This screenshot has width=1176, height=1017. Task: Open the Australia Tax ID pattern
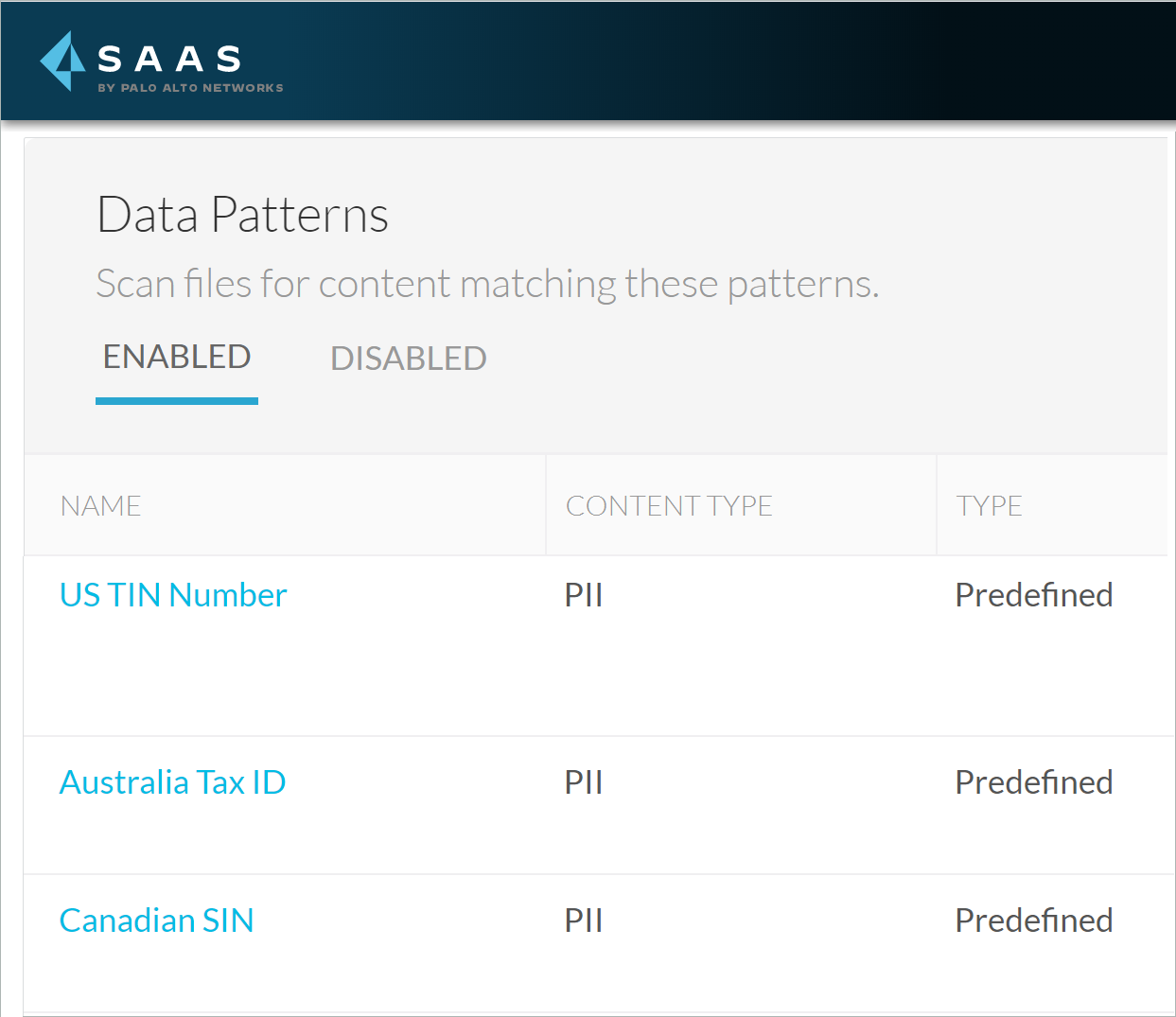pos(172,782)
